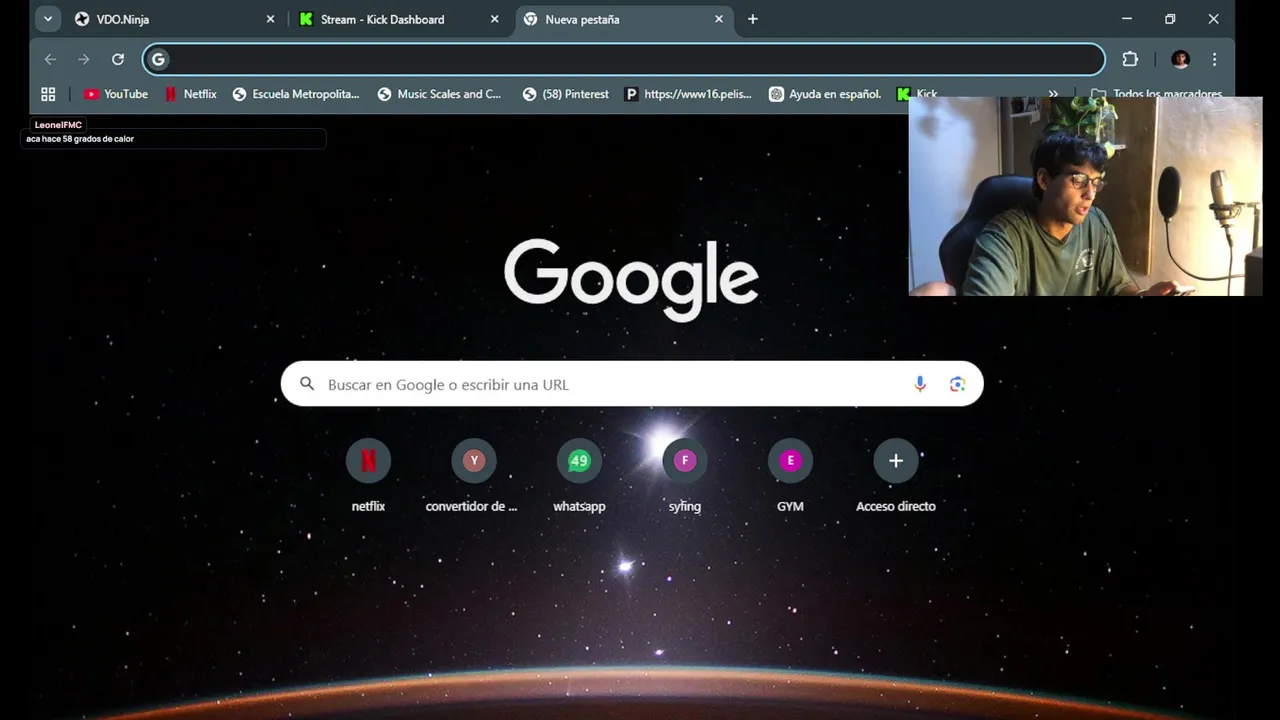Switch to the VDO.Ninja tab
This screenshot has width=1280, height=720.
click(175, 19)
